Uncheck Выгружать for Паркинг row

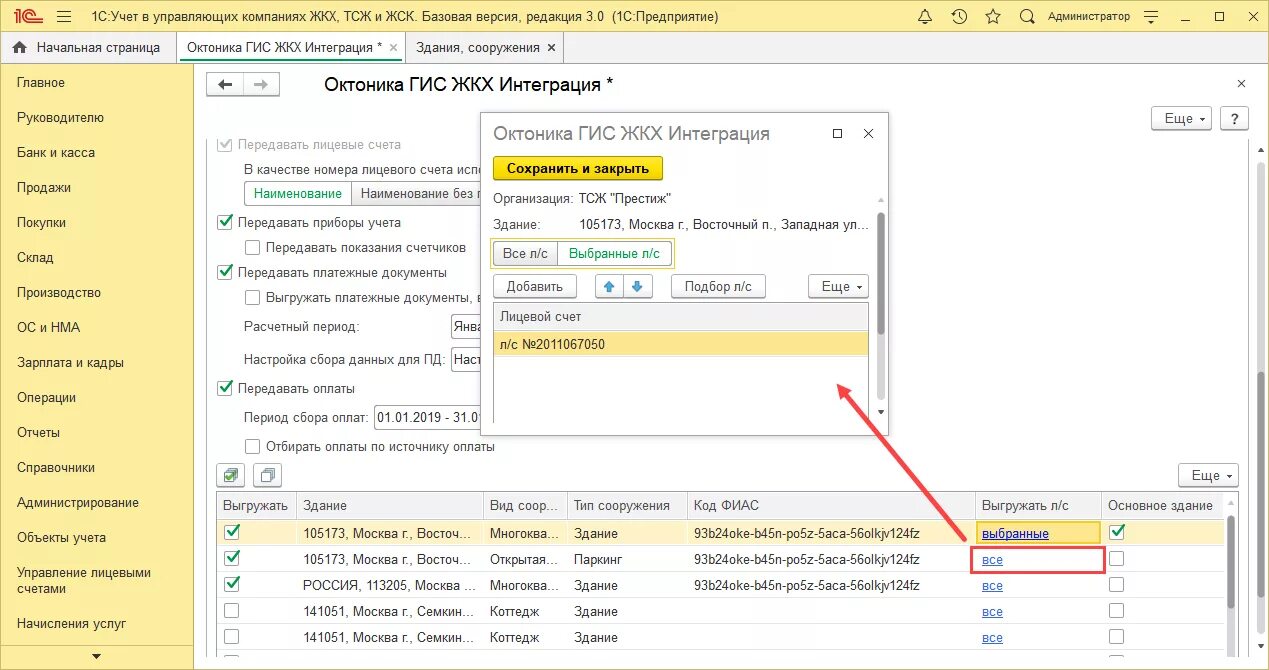tap(232, 558)
